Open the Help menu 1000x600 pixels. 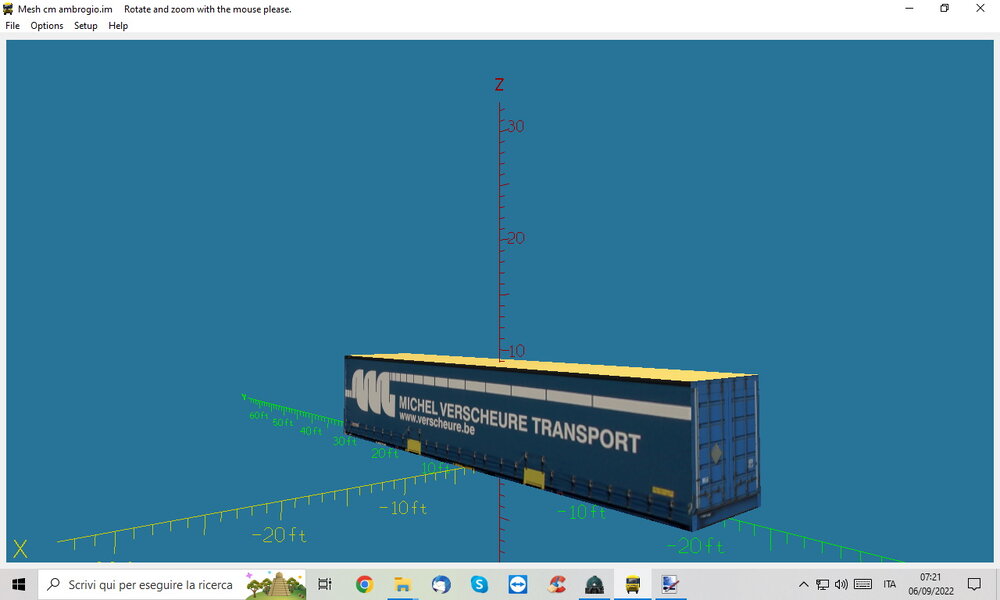118,26
